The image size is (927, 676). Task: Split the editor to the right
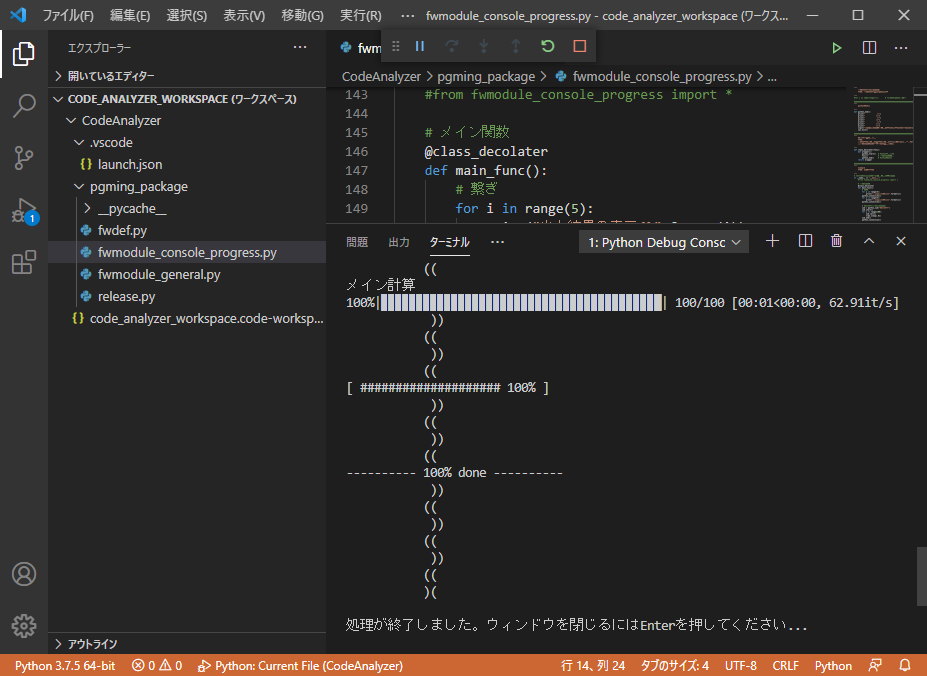(x=869, y=48)
